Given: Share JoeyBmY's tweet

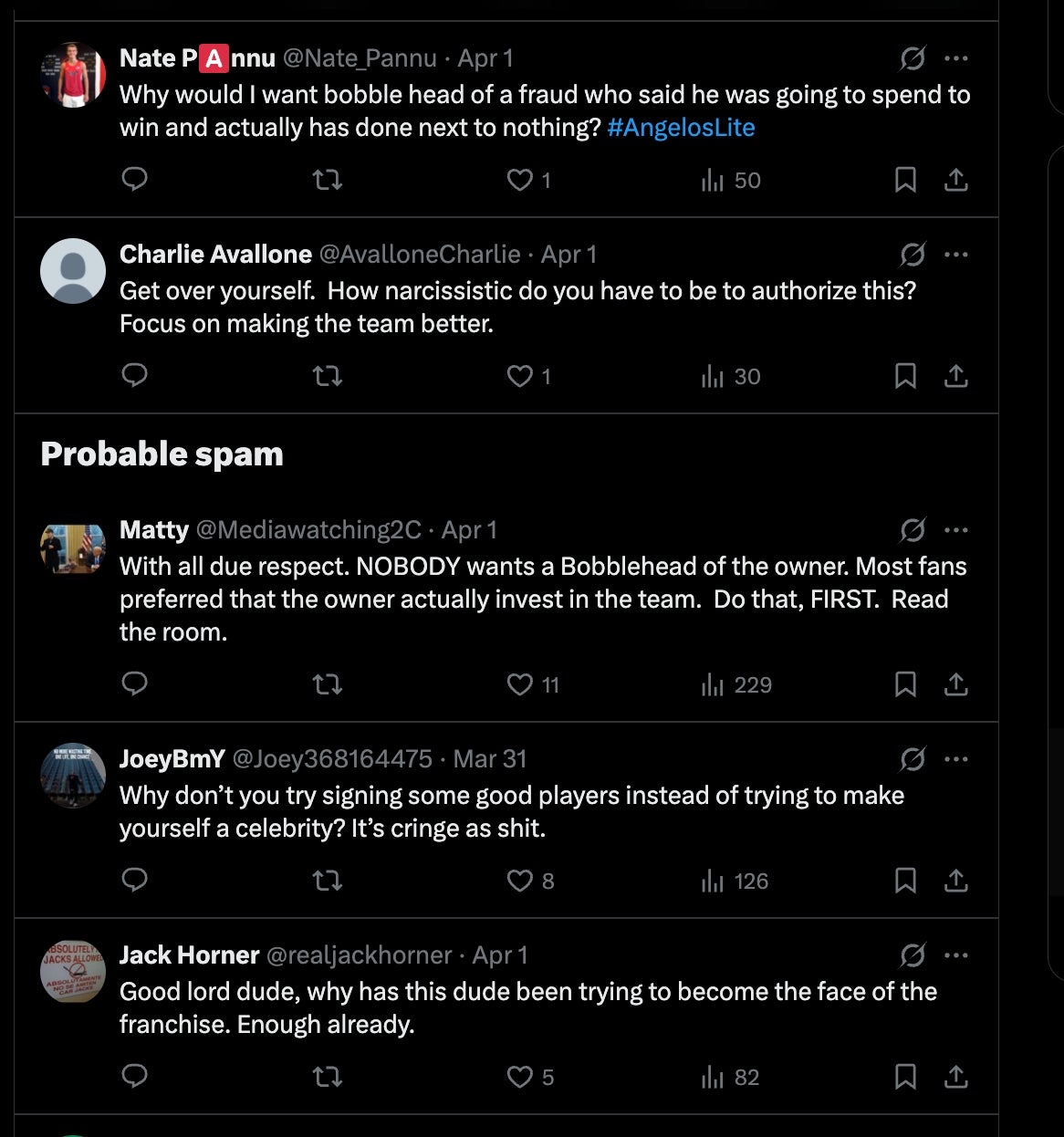Looking at the screenshot, I should (955, 881).
